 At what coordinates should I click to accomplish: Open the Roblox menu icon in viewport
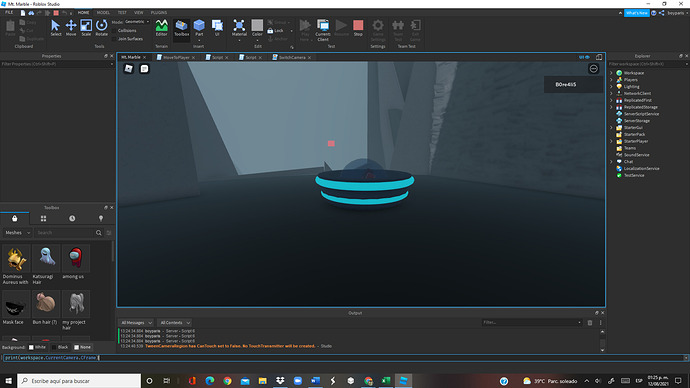[128, 69]
